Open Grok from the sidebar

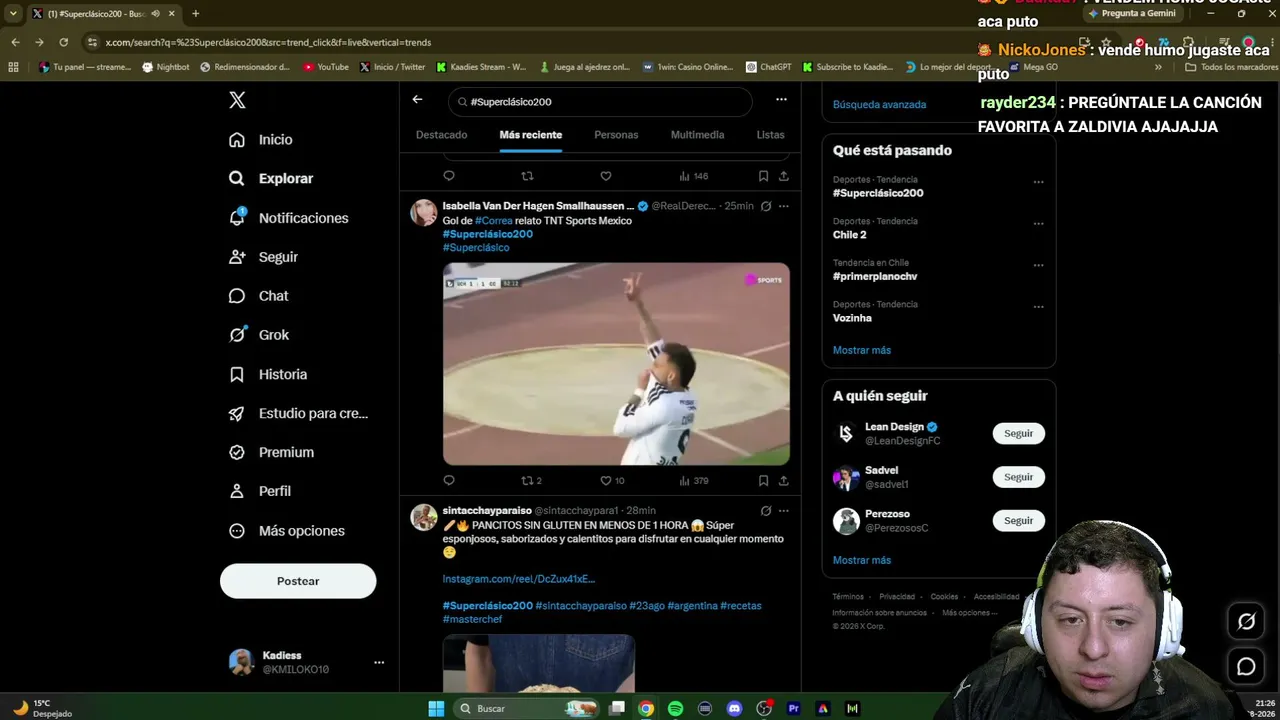click(259, 335)
